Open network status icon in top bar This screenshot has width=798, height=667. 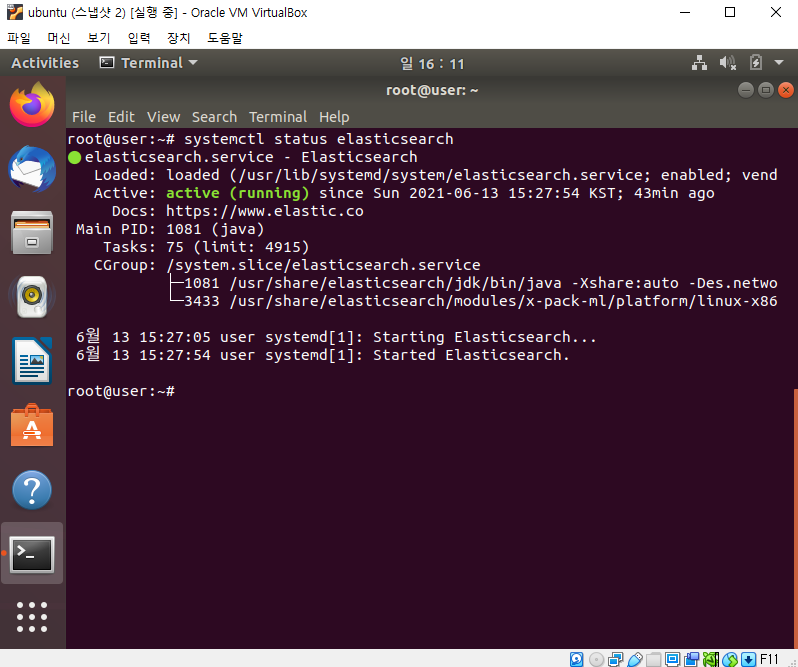699,63
